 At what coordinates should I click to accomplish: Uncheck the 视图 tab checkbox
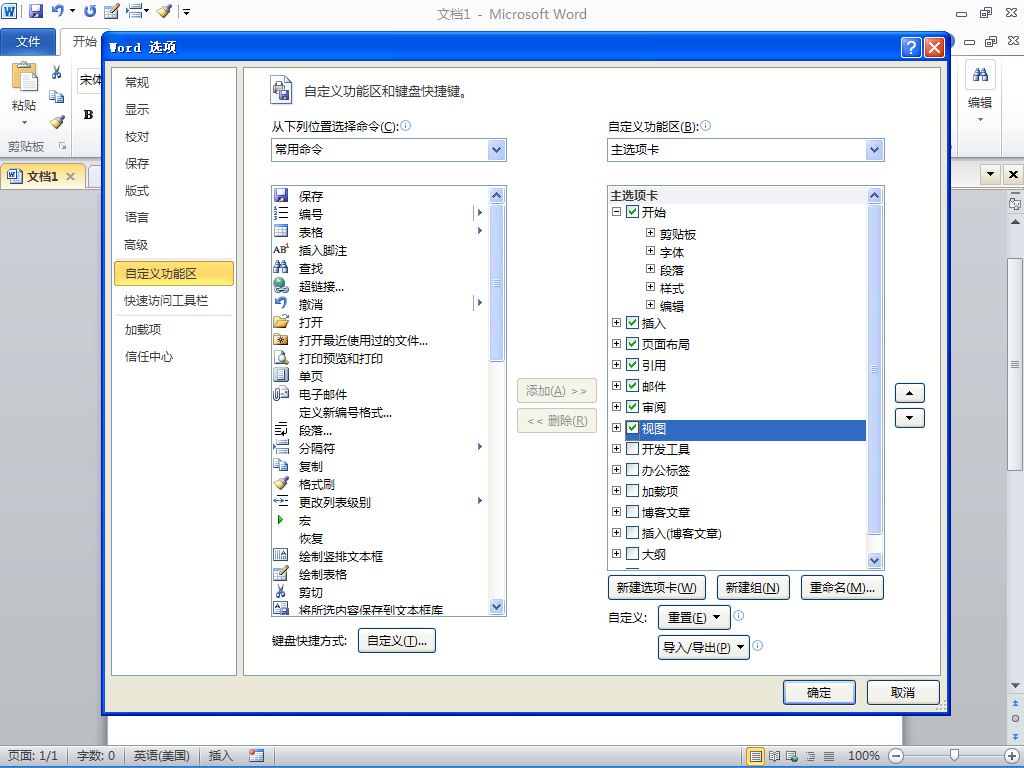632,428
